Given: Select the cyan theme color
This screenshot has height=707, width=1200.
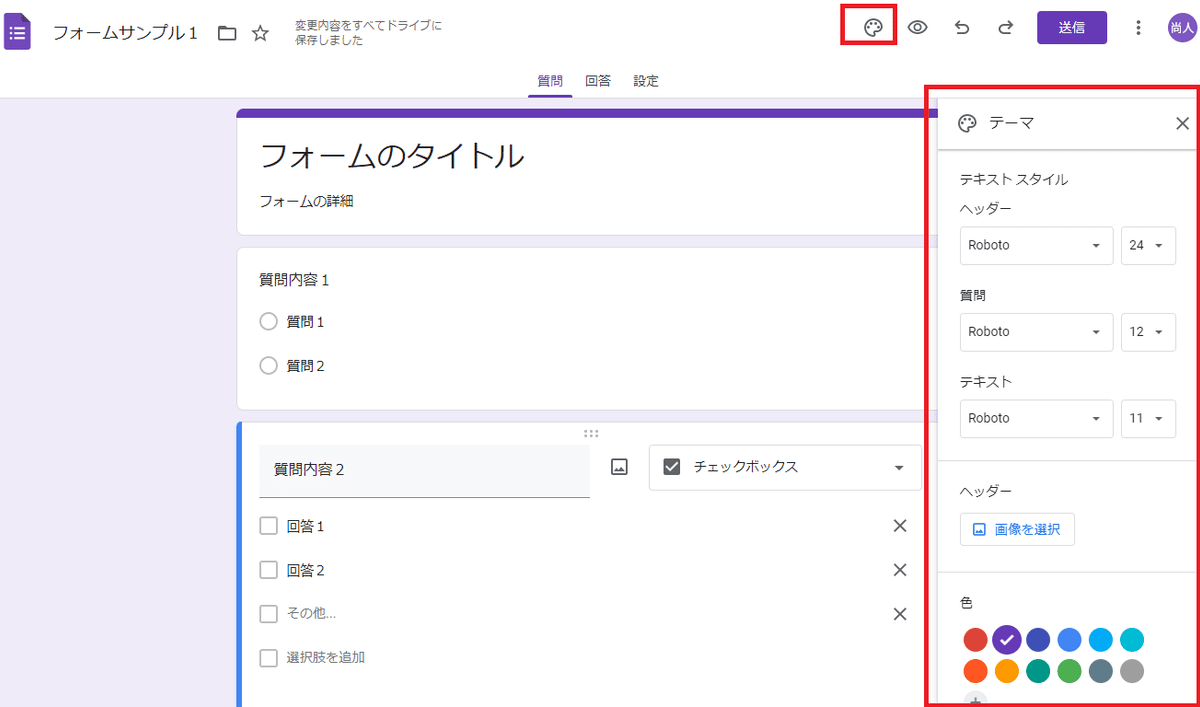Looking at the screenshot, I should point(1131,639).
